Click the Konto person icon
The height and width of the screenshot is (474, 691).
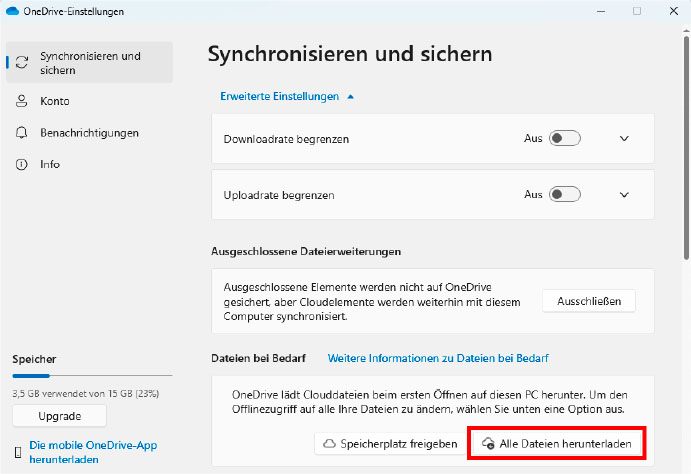22,101
